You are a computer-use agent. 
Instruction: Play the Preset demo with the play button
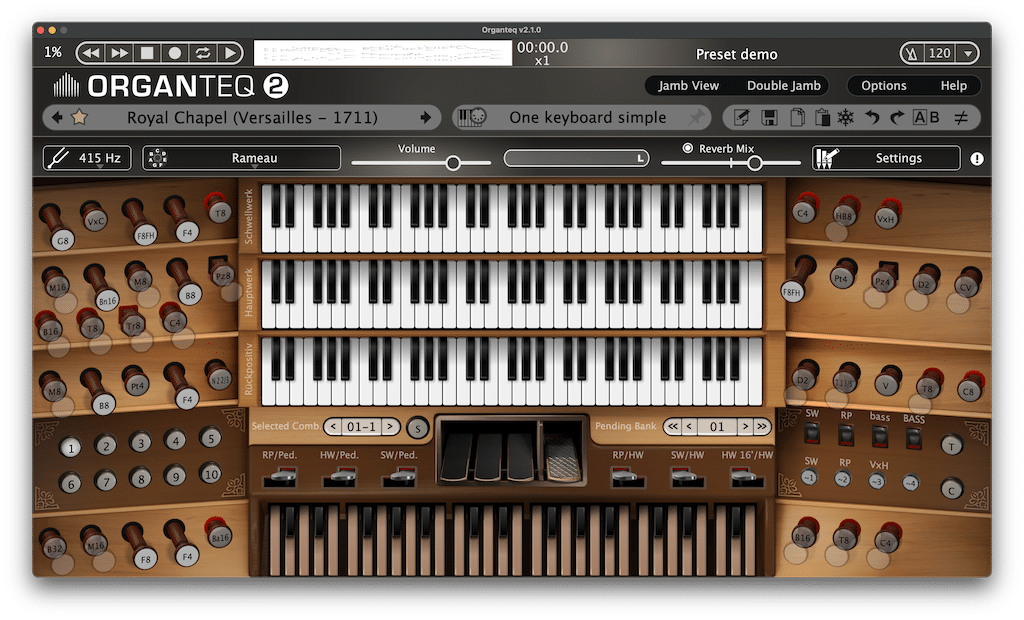(x=230, y=53)
